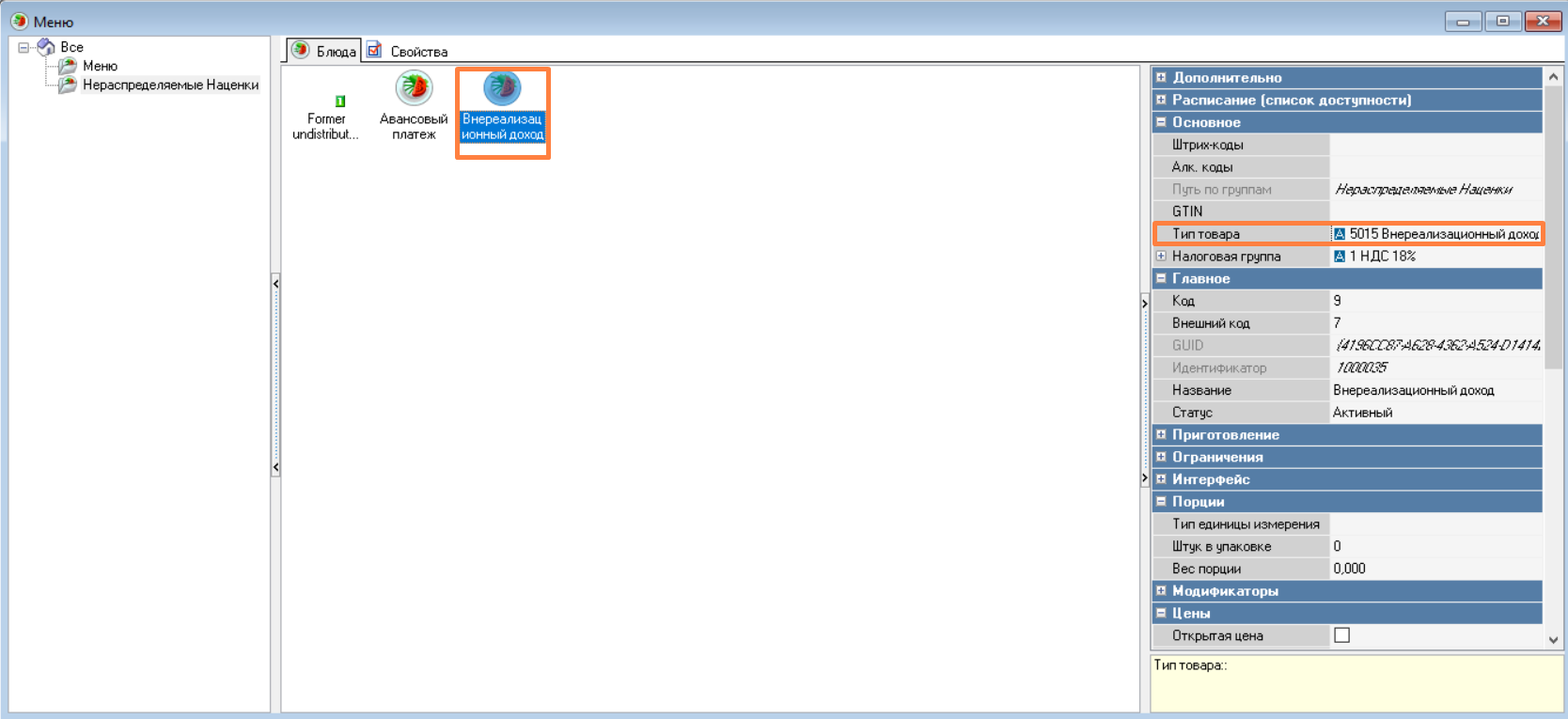The height and width of the screenshot is (719, 1568).
Task: Expand the Дополнительно section
Action: [1161, 77]
